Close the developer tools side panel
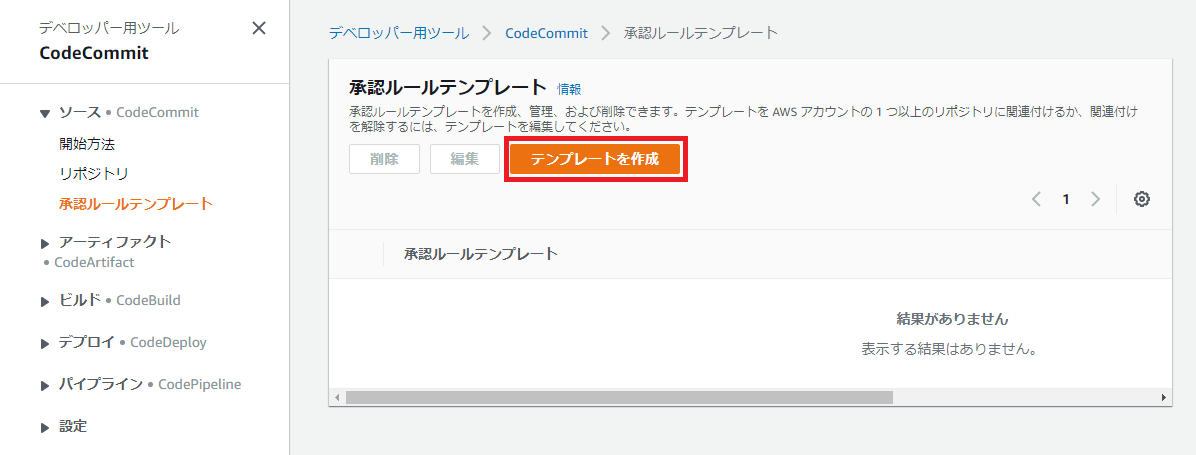 (x=258, y=28)
